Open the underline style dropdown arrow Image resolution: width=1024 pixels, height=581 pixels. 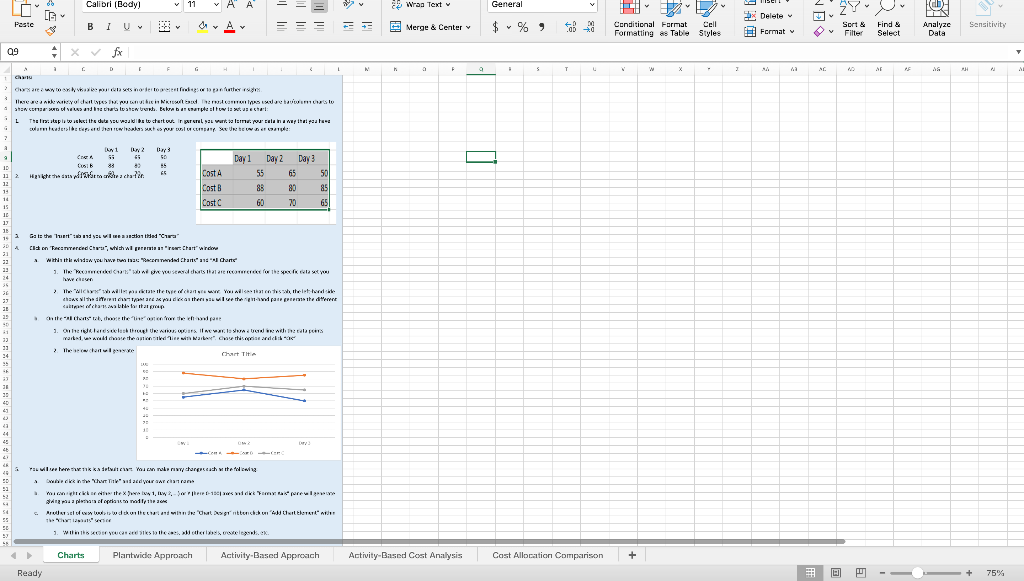tap(139, 27)
